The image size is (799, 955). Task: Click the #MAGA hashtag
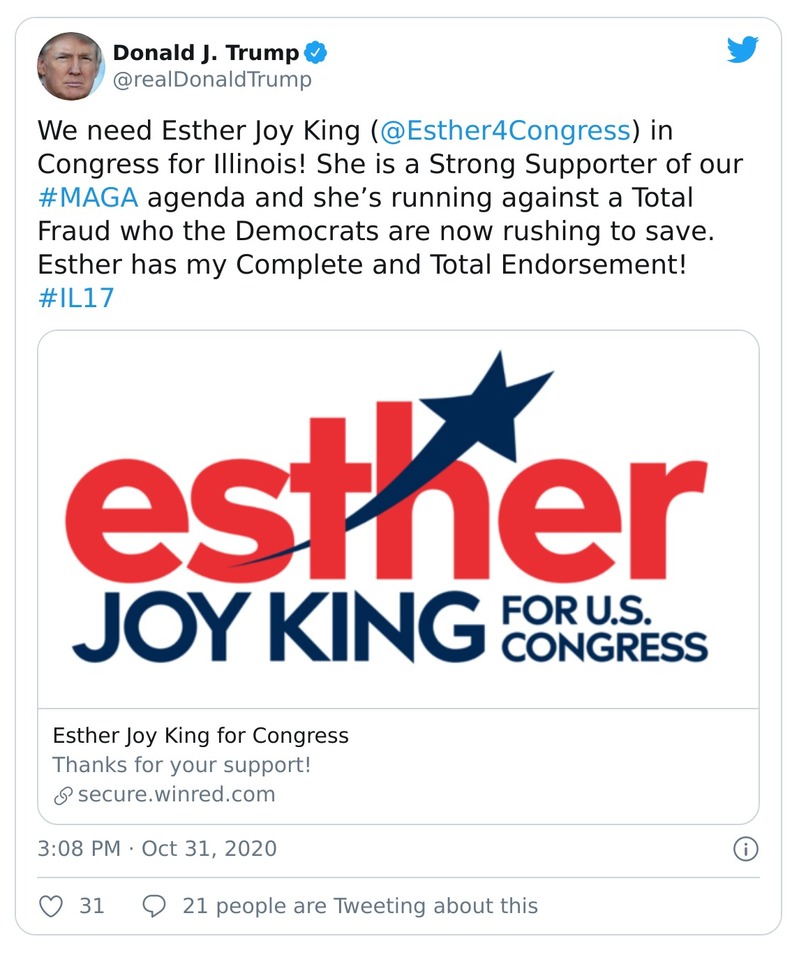87,195
